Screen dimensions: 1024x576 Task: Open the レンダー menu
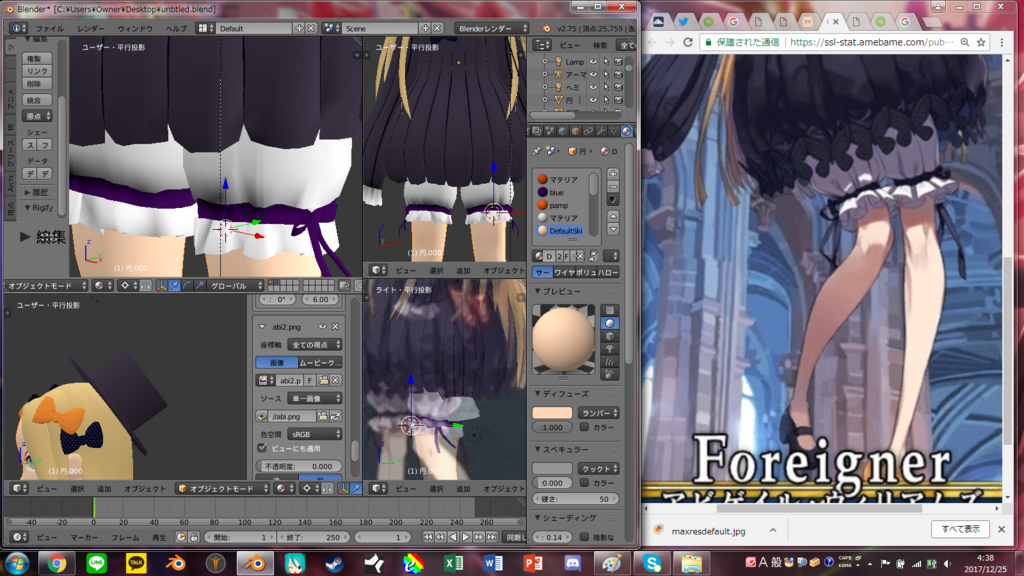tap(90, 29)
